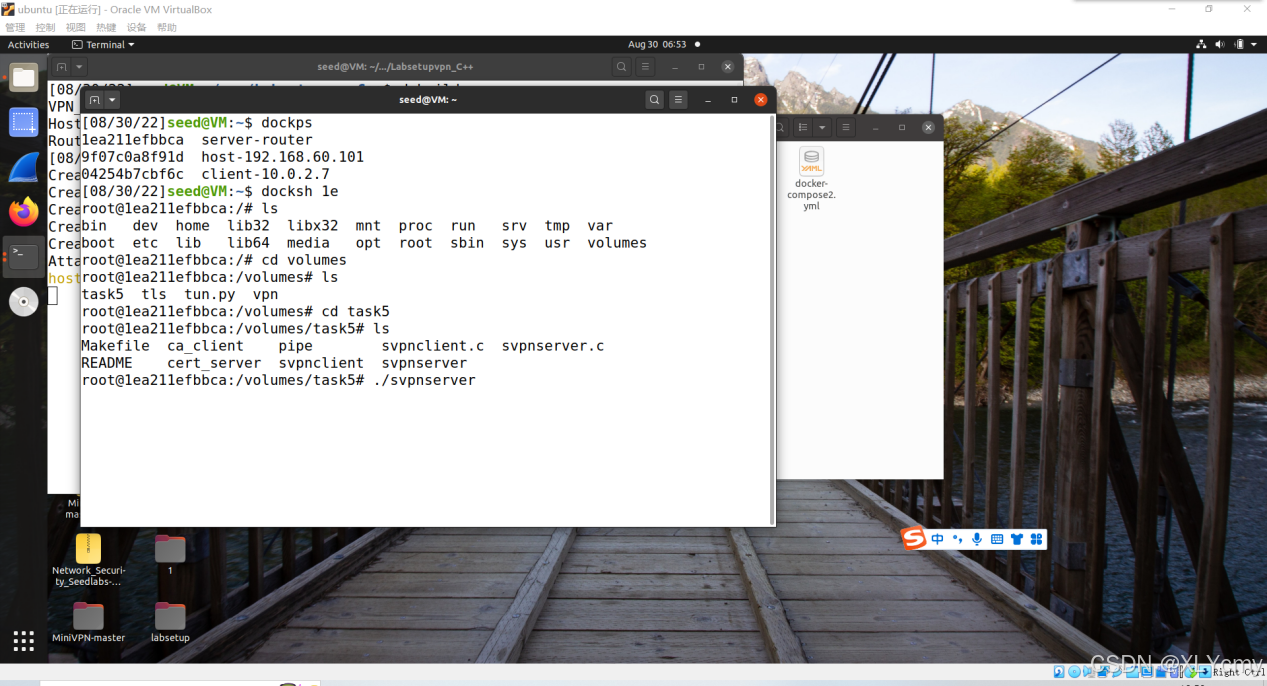1267x686 pixels.
Task: Toggle Sogou punctuation mode
Action: coord(957,539)
